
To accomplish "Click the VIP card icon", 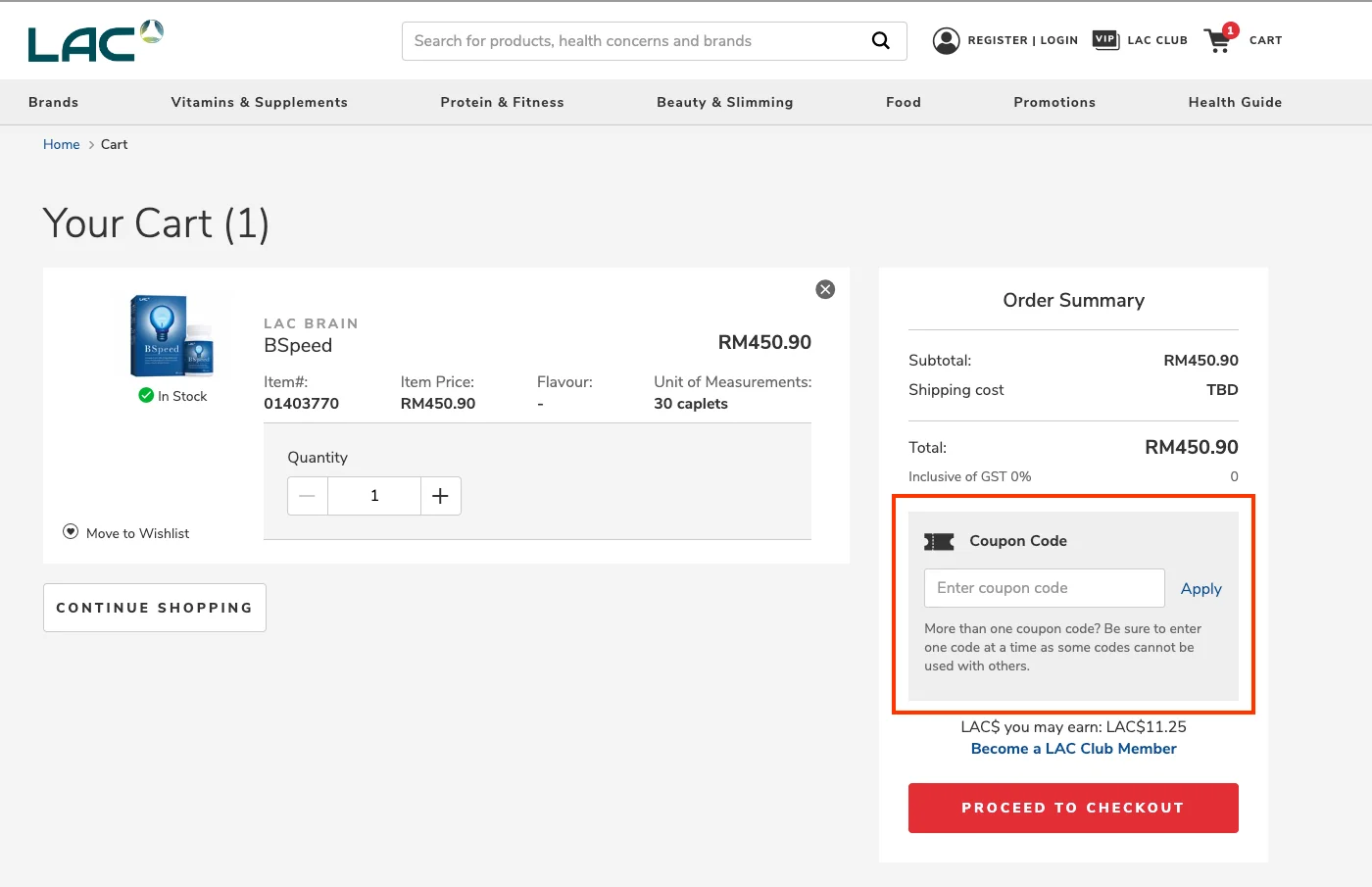I will pos(1105,40).
